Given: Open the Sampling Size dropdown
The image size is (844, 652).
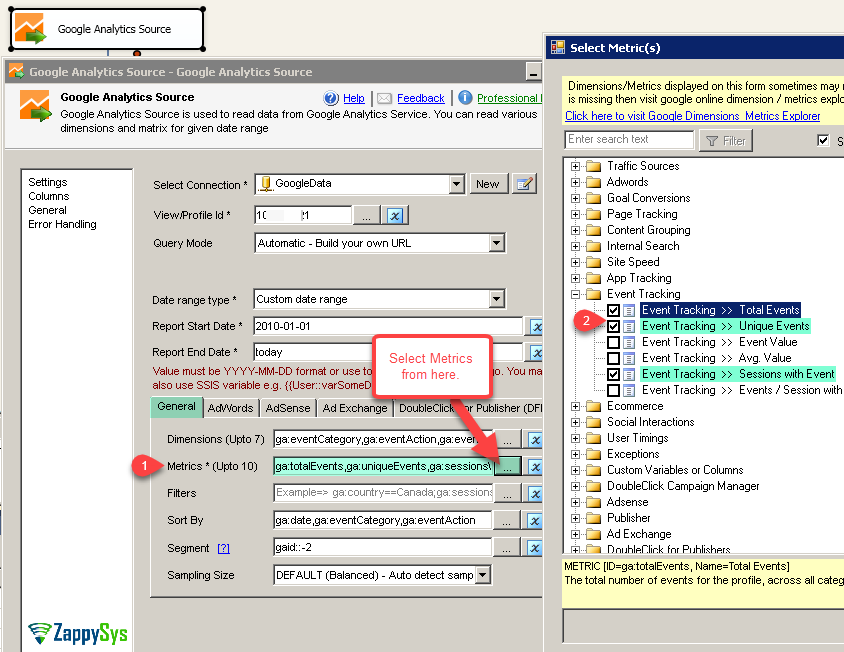Looking at the screenshot, I should pos(483,575).
